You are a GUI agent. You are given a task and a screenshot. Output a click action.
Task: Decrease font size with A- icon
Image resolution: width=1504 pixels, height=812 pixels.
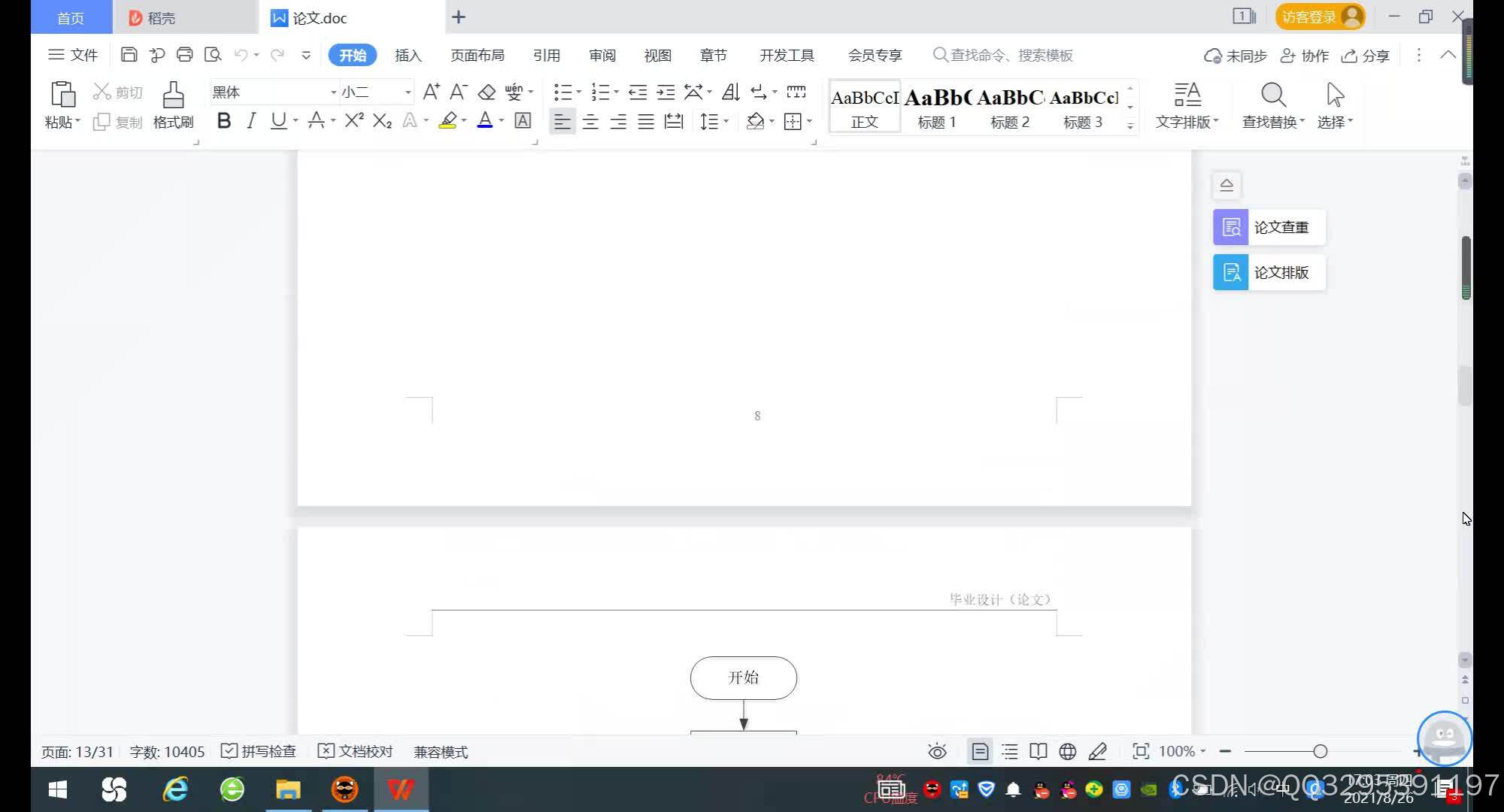coord(458,92)
